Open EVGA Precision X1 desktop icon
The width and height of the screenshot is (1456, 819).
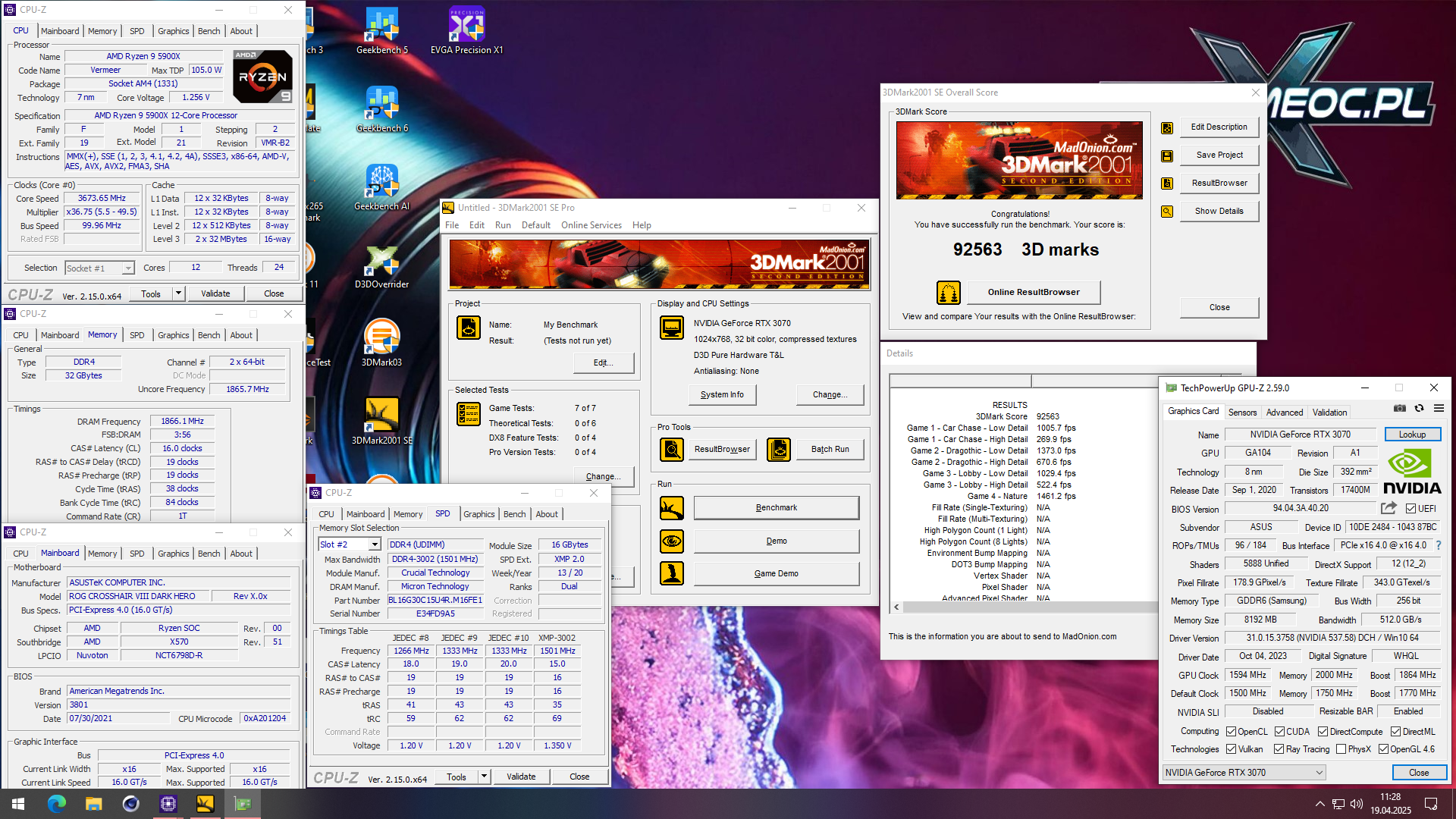click(x=466, y=30)
